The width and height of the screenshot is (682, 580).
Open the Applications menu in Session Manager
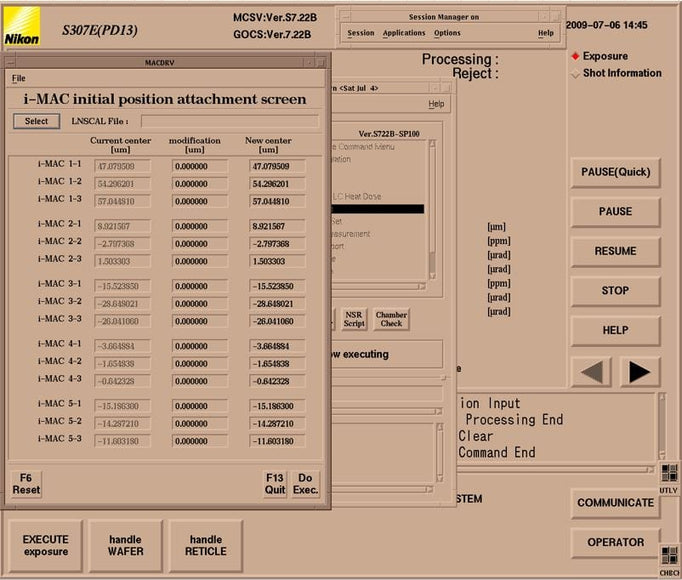coord(404,33)
